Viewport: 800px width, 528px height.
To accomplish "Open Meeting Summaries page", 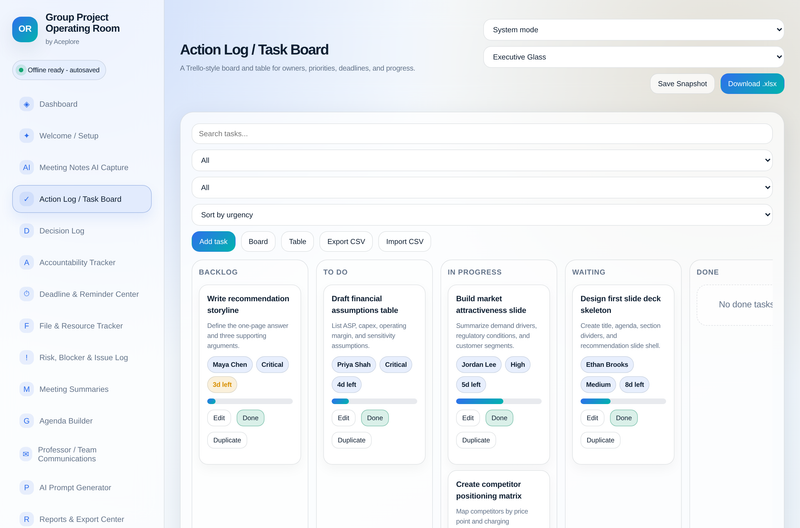I will click(x=82, y=389).
